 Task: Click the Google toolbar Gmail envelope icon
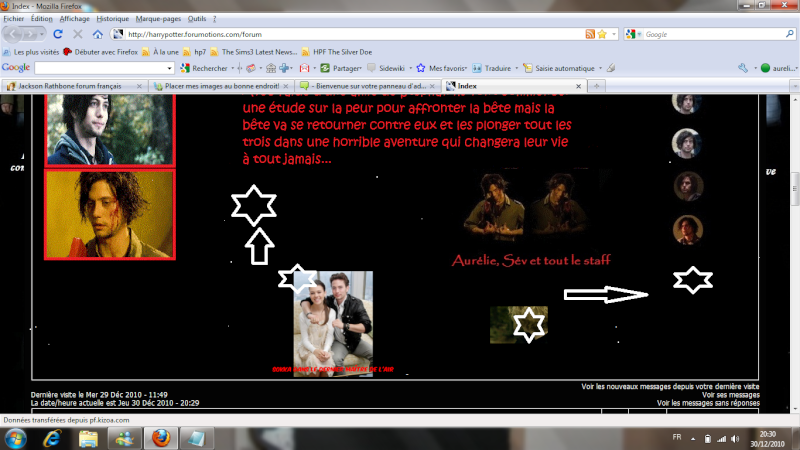(305, 68)
